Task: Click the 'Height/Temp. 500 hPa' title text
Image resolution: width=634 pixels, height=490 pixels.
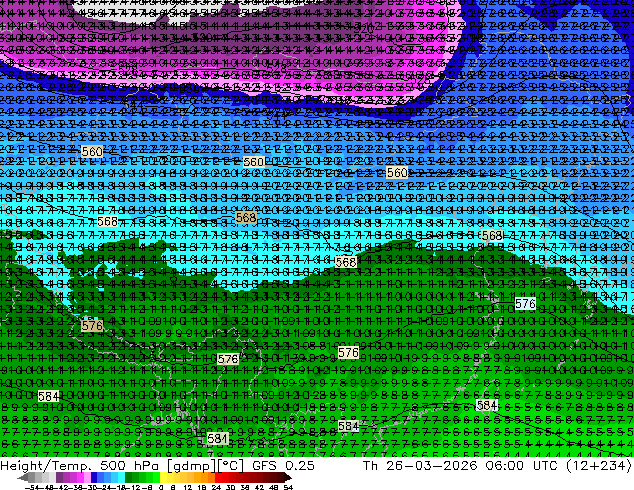Action: pos(80,465)
